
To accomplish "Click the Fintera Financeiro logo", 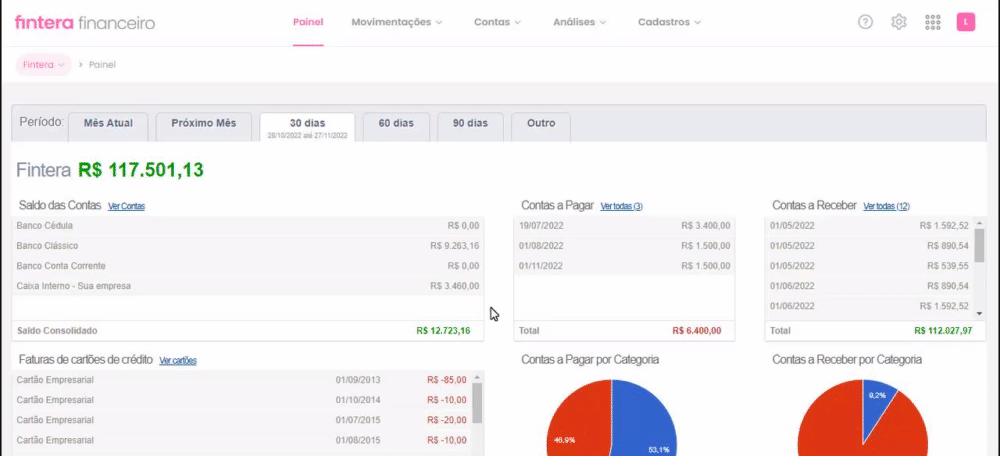I will [x=85, y=23].
